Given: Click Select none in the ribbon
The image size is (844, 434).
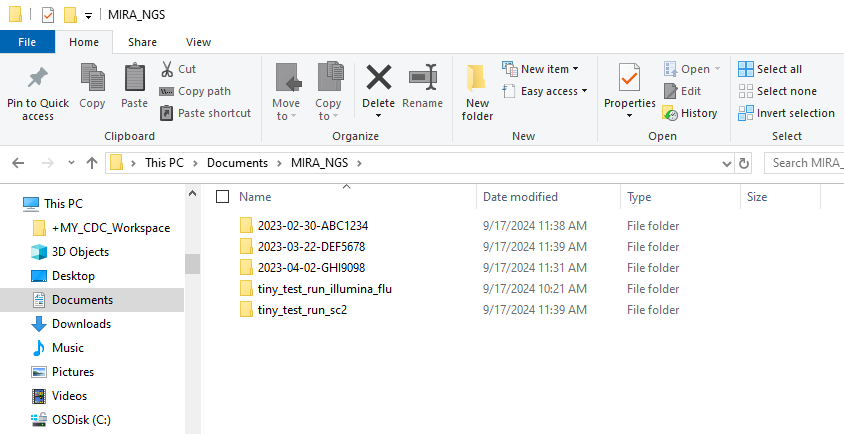Looking at the screenshot, I should tap(777, 91).
